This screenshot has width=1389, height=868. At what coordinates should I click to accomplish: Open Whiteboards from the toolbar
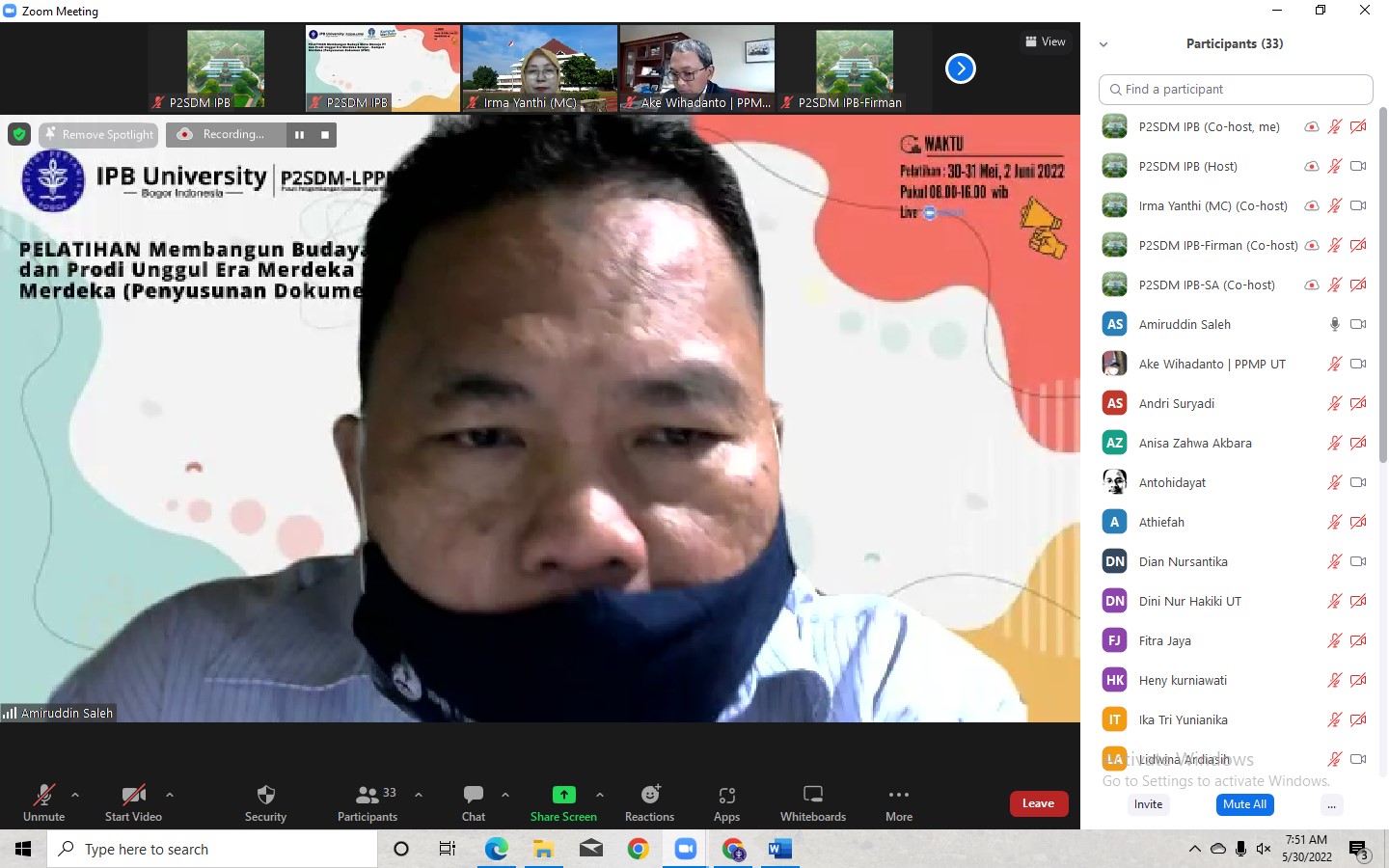coord(812,802)
